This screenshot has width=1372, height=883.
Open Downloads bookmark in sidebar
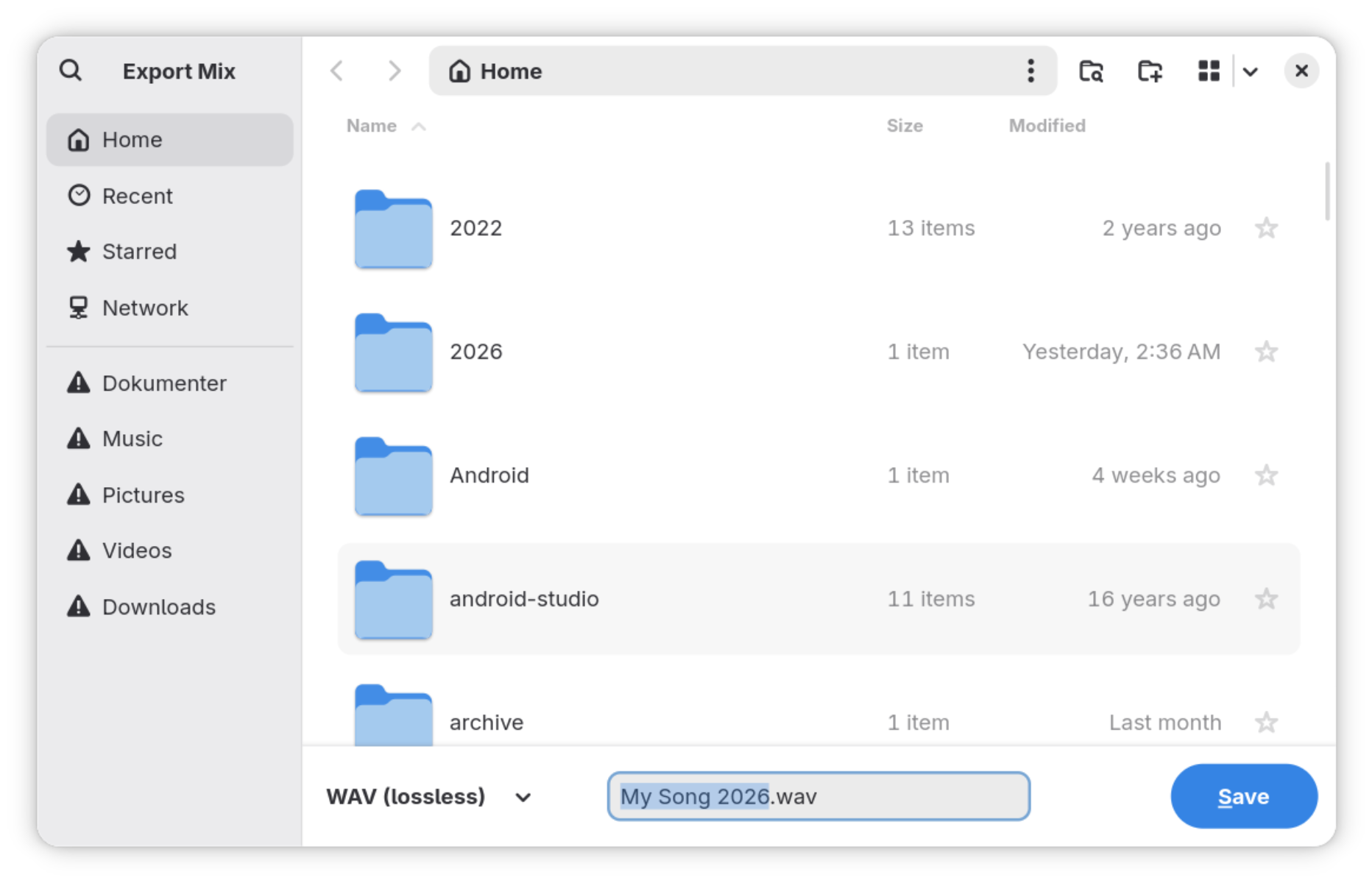[x=170, y=607]
